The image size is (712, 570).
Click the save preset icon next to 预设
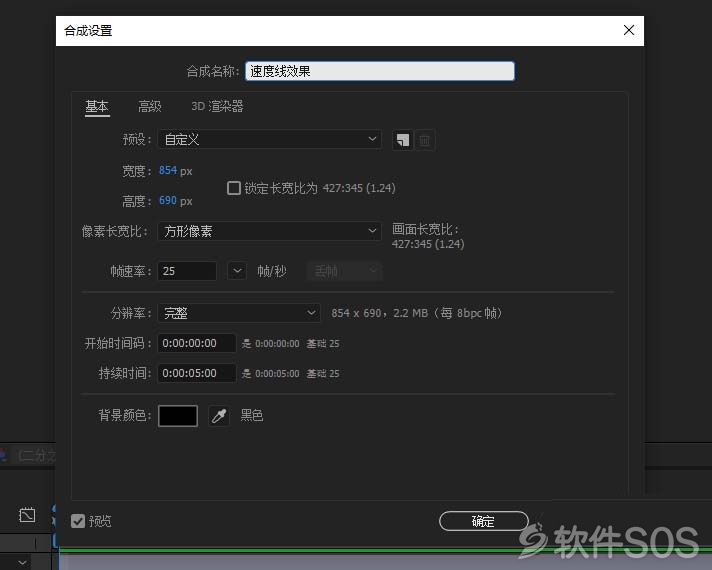[x=403, y=140]
